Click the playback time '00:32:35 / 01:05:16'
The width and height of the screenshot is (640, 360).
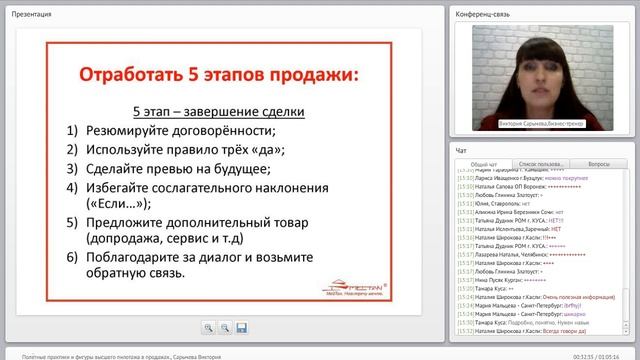[x=596, y=357]
